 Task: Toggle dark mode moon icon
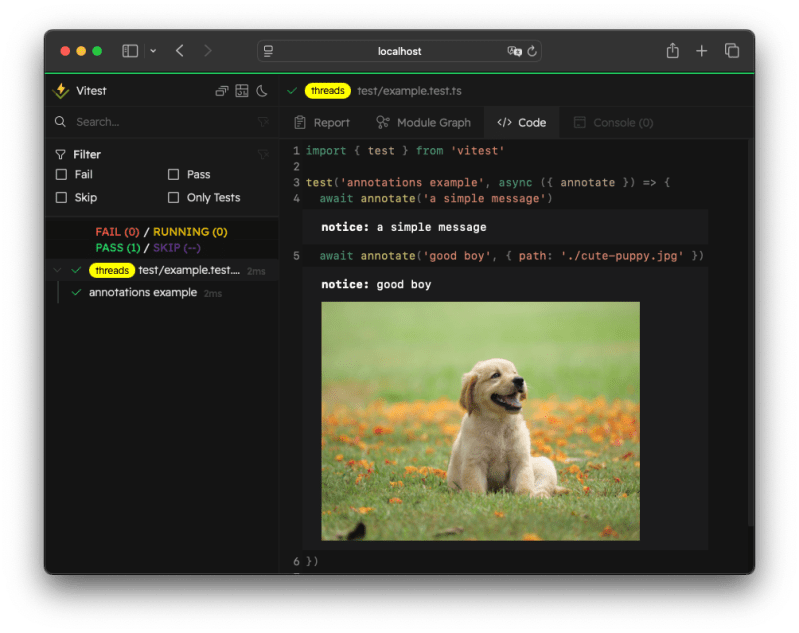tap(262, 91)
